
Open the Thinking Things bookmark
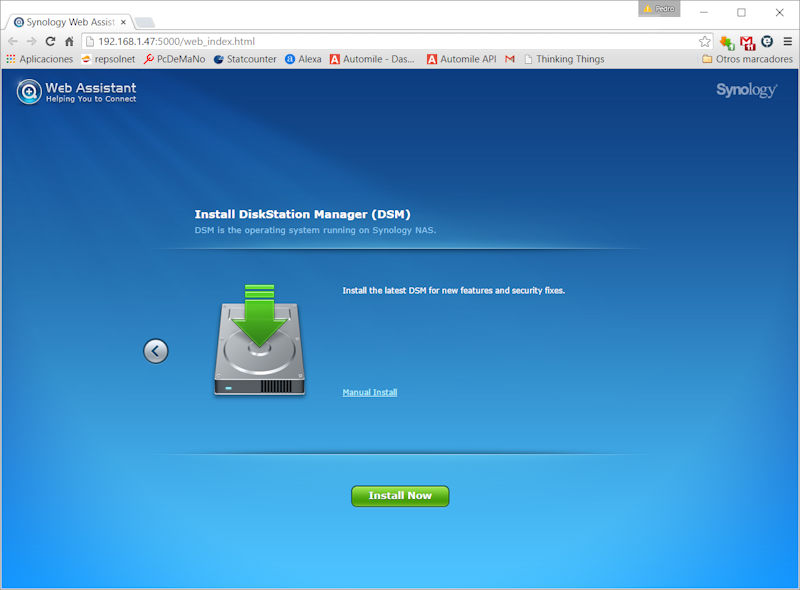pyautogui.click(x=564, y=59)
